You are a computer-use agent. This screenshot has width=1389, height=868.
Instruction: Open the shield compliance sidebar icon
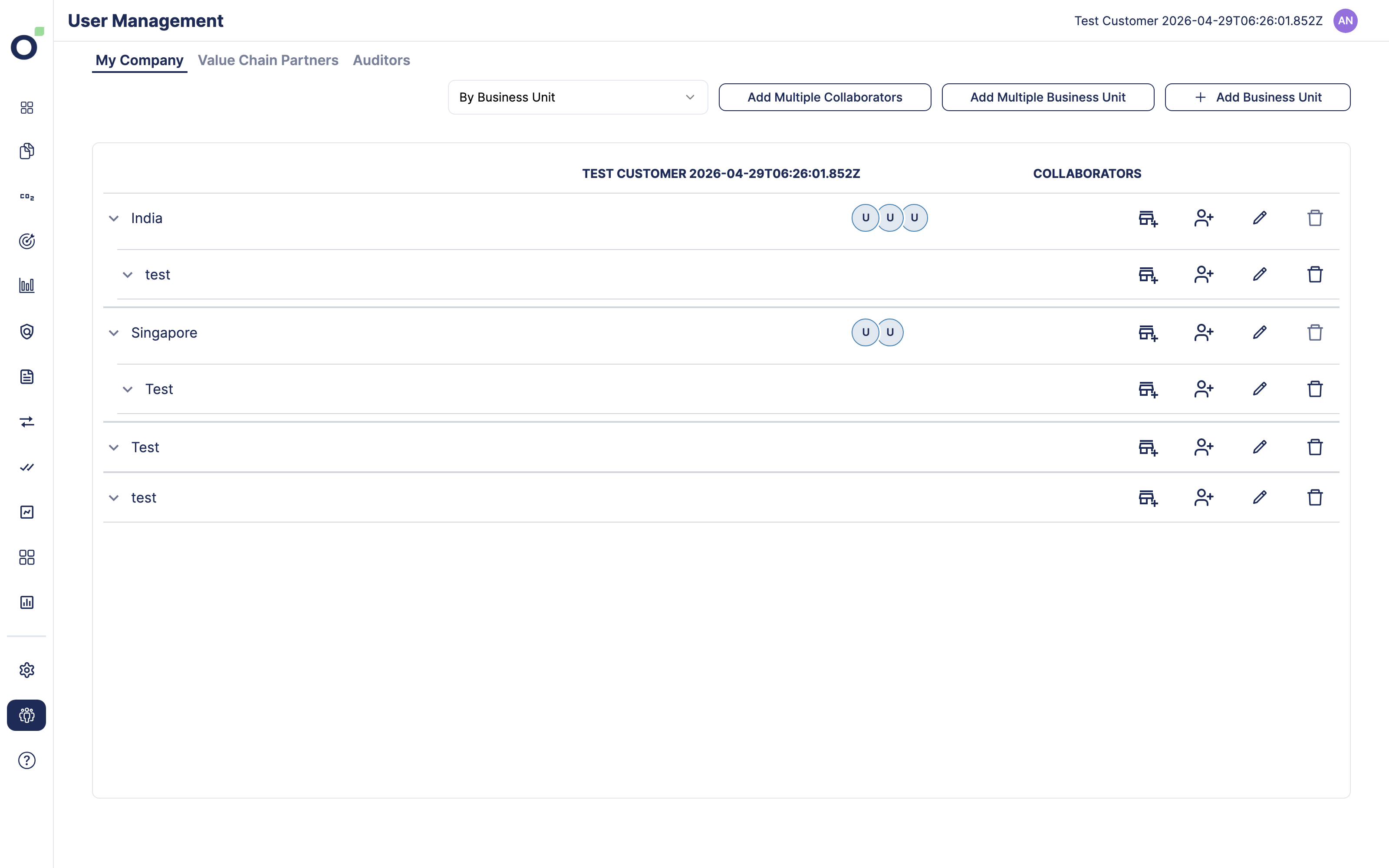point(27,331)
